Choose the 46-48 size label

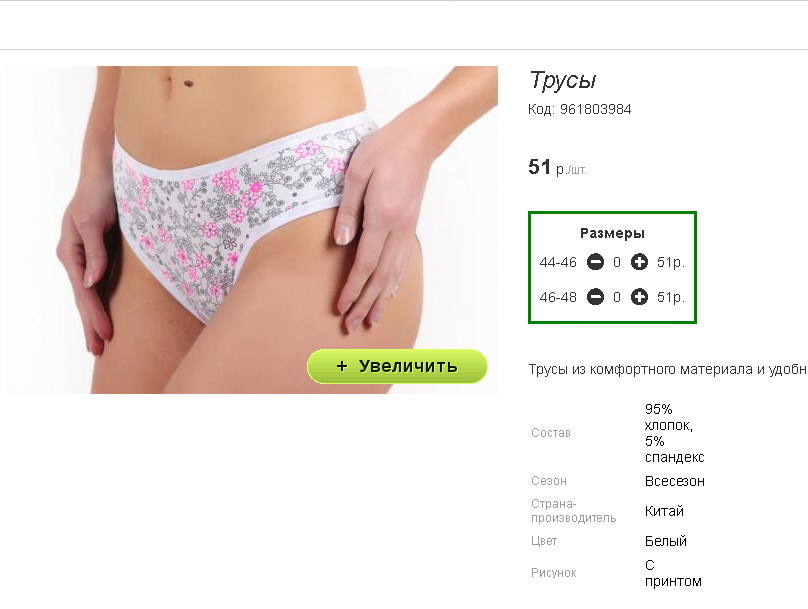coord(558,298)
